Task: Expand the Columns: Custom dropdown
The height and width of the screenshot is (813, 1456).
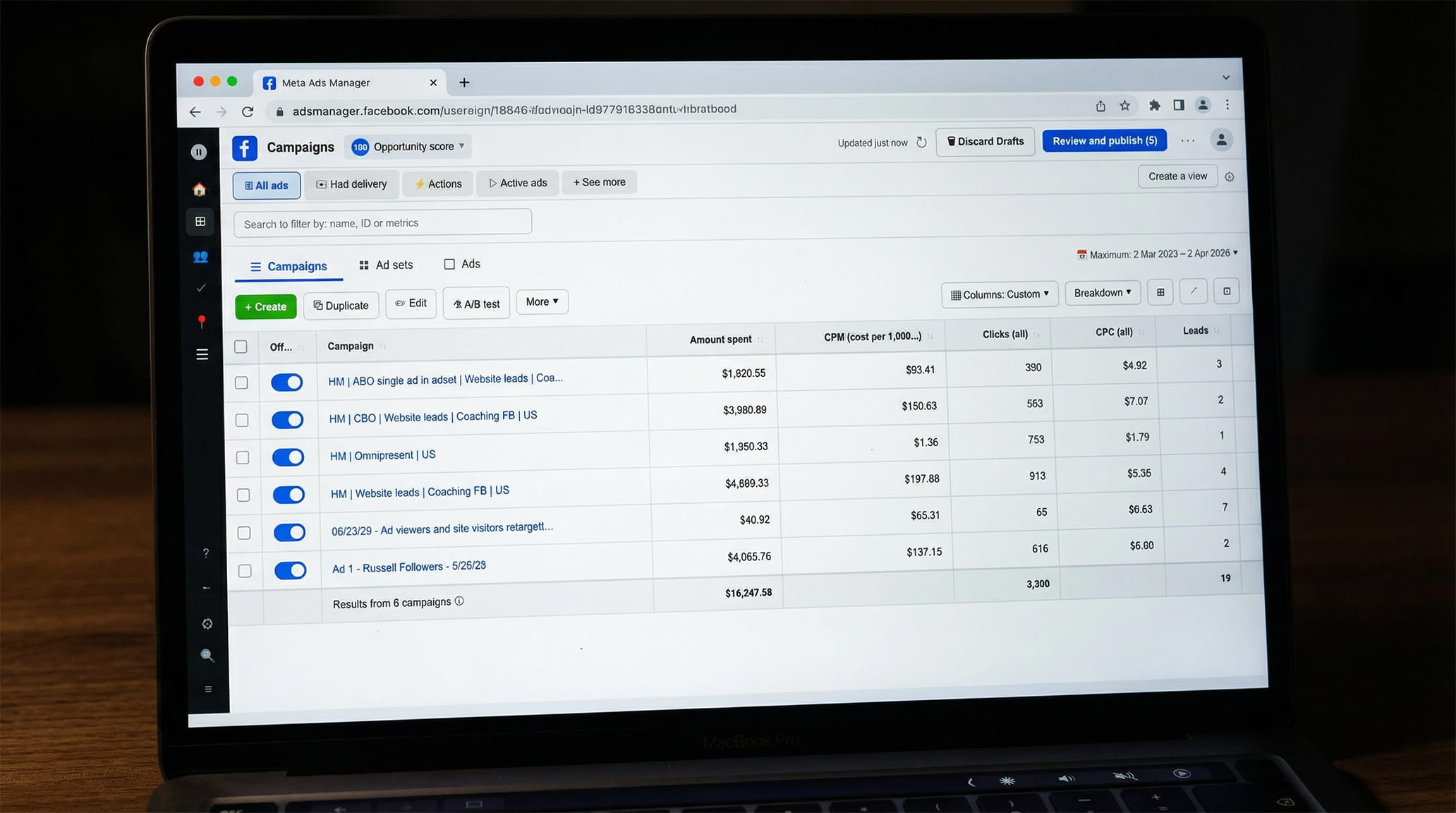Action: [1000, 294]
